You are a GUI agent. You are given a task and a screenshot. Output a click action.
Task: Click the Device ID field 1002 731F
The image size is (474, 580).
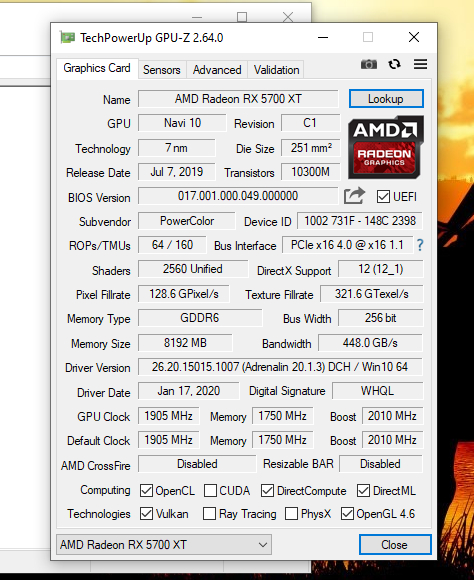click(x=360, y=221)
